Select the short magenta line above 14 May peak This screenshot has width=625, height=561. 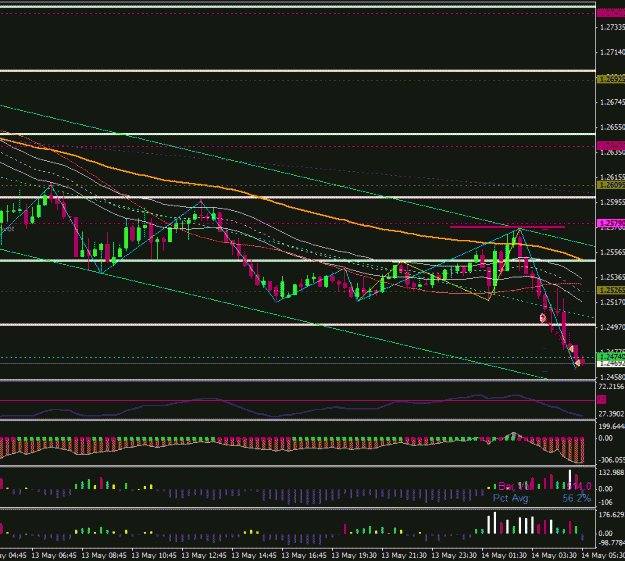click(x=507, y=227)
